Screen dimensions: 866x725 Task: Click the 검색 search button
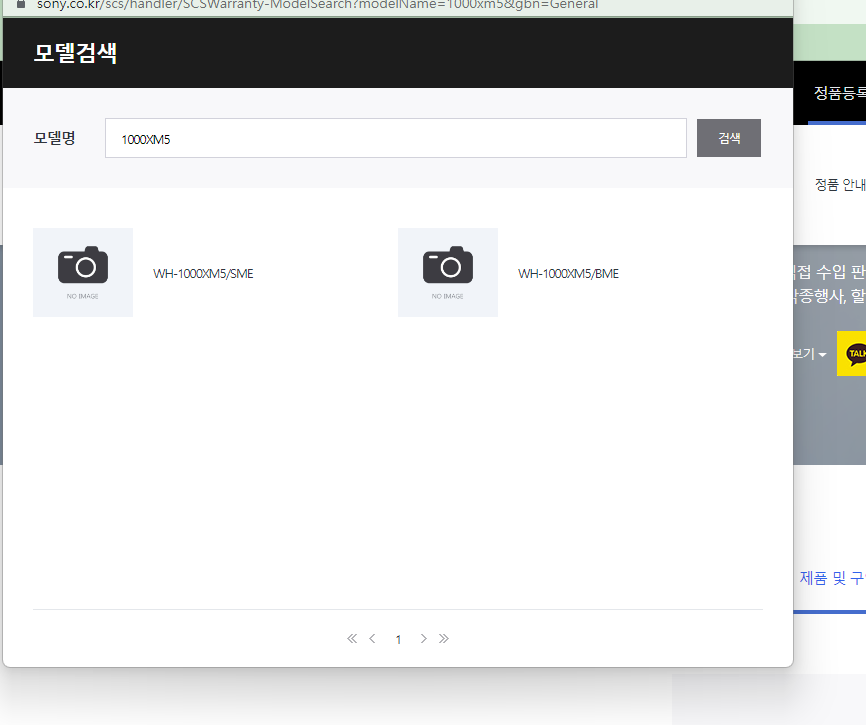coord(728,138)
